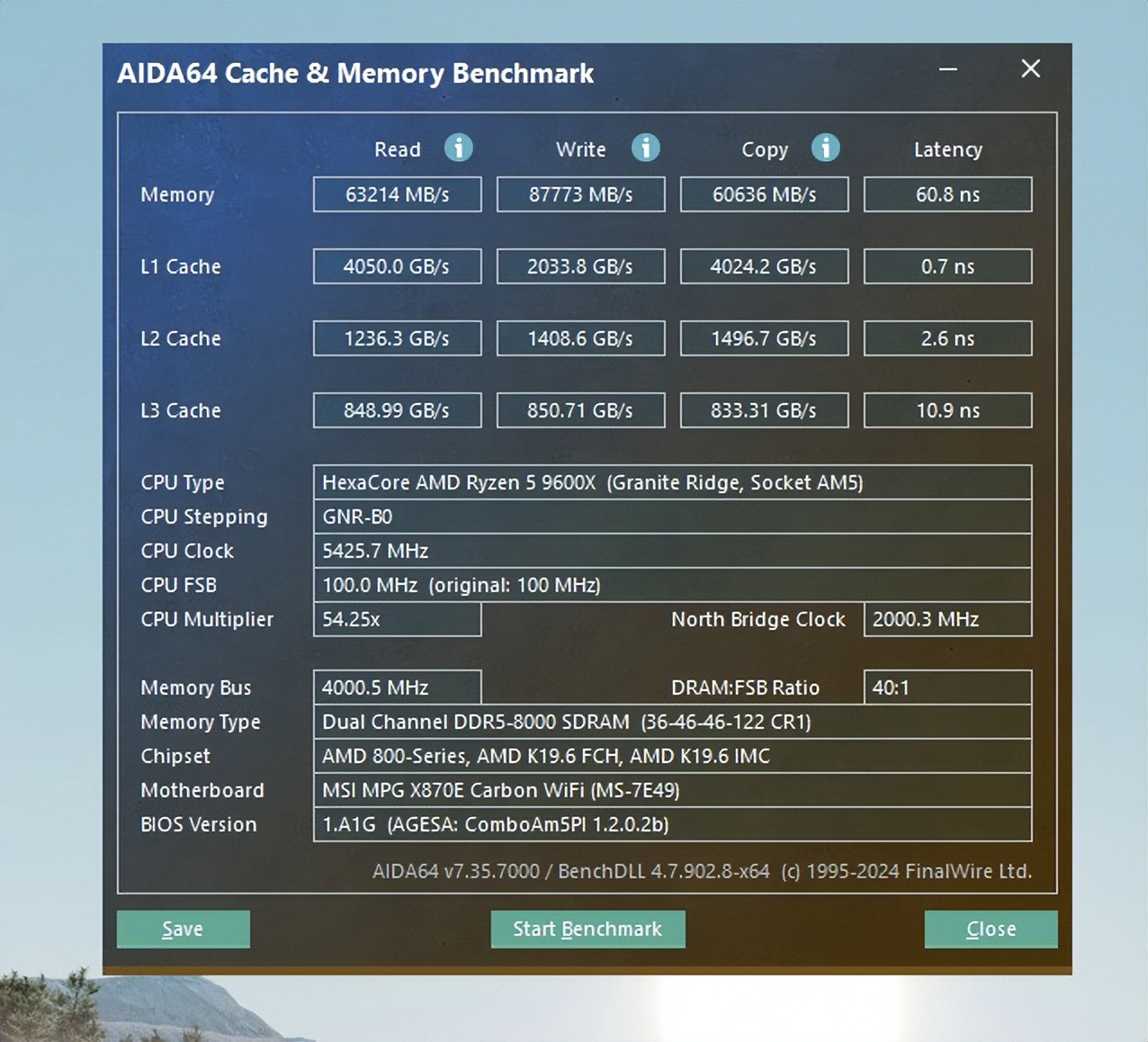The image size is (1148, 1042).
Task: Click the CPU Type label
Action: (x=183, y=483)
